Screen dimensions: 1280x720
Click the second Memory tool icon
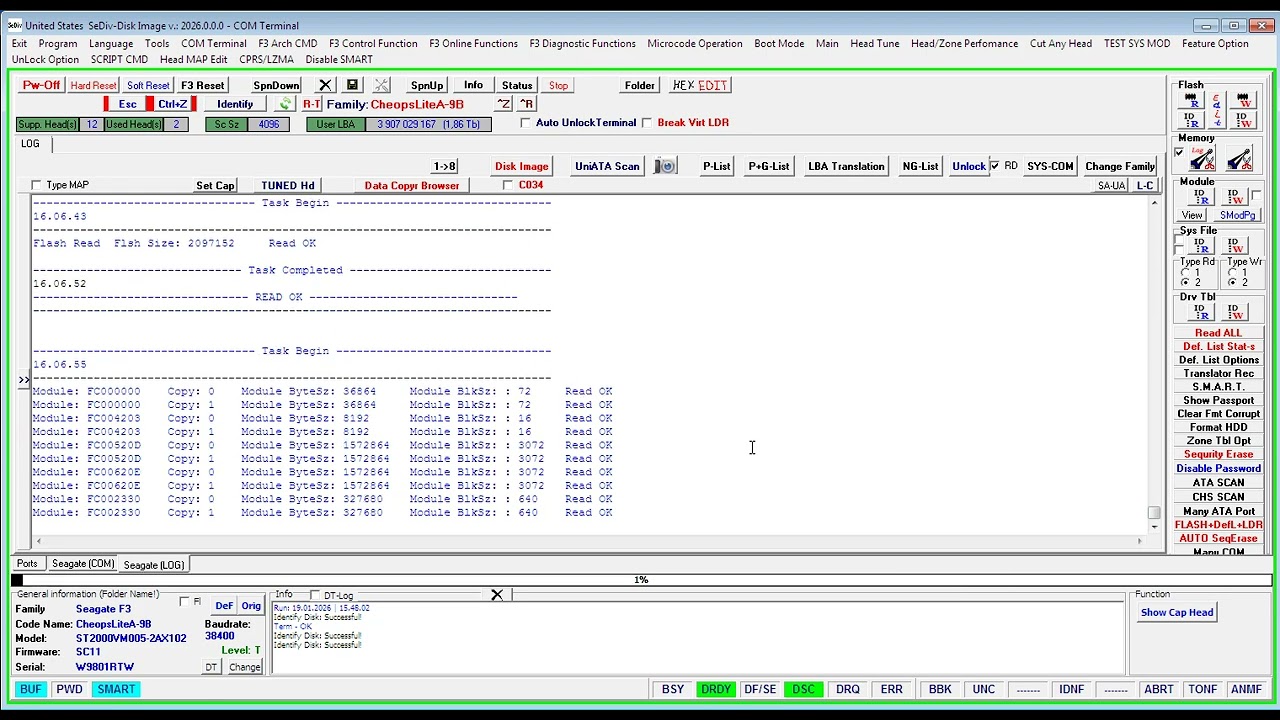(x=1239, y=158)
